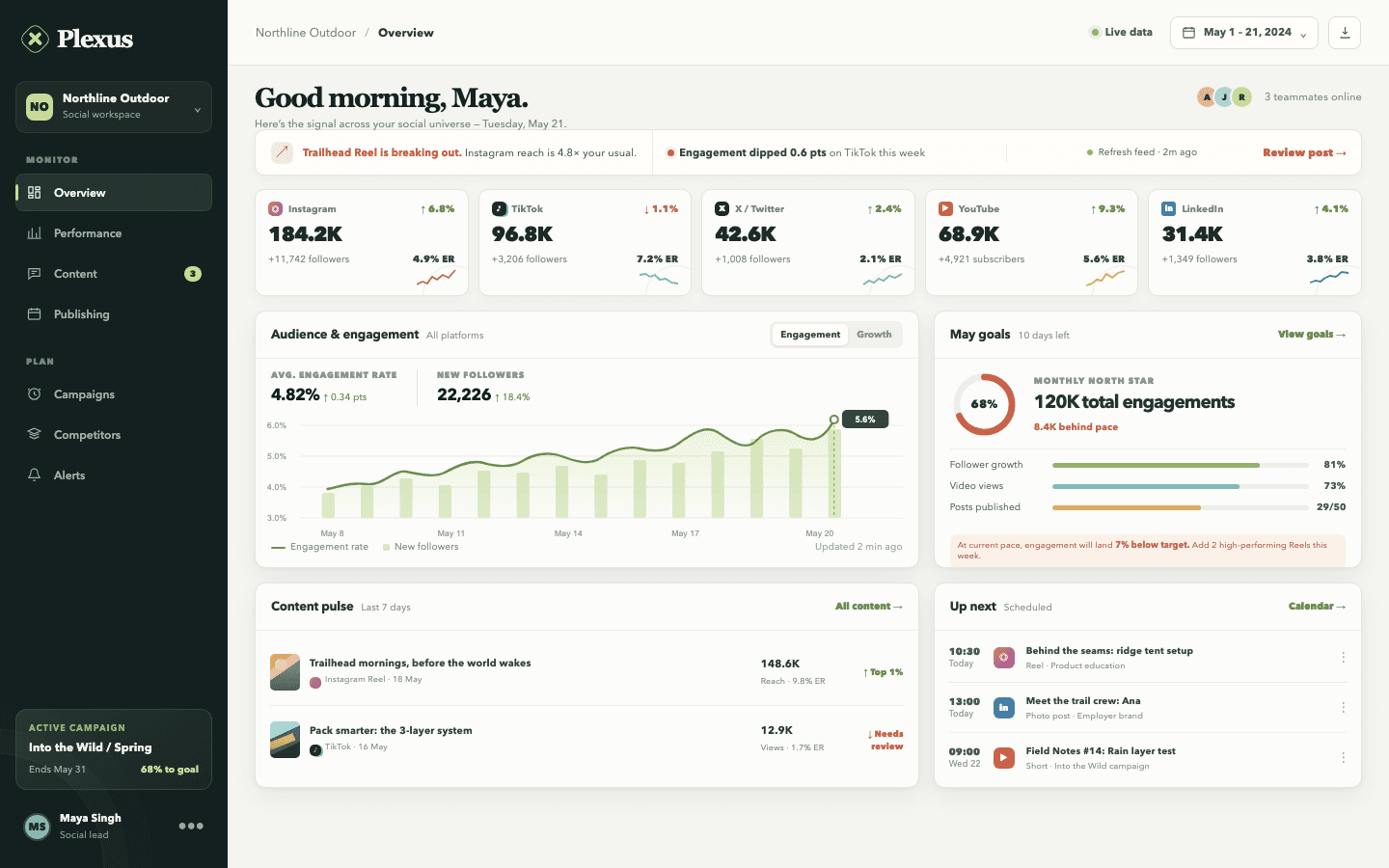The width and height of the screenshot is (1389, 868).
Task: Click the Content badge showing 3
Action: [x=193, y=274]
